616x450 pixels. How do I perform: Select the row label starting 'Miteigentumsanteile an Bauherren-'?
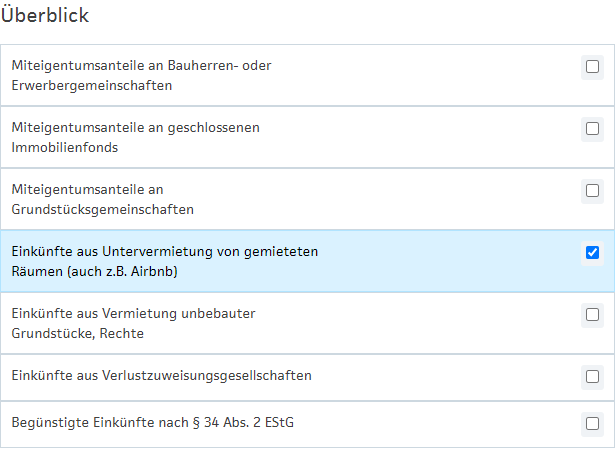point(141,66)
